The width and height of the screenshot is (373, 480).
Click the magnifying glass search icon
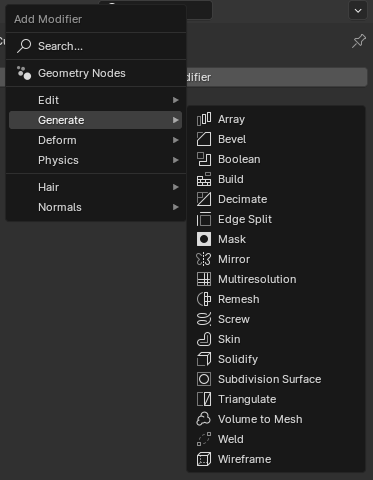coord(24,46)
